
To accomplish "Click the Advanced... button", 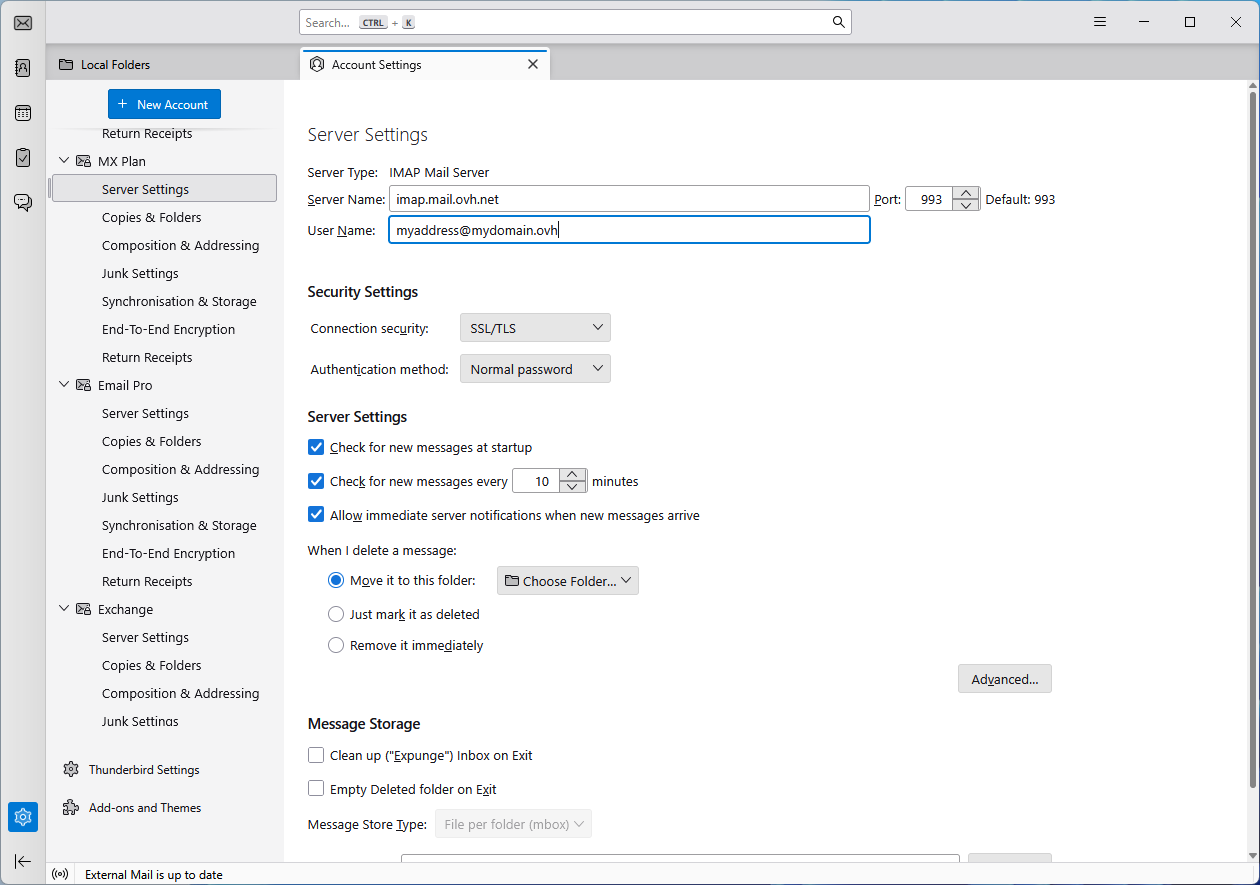I will click(x=1004, y=679).
